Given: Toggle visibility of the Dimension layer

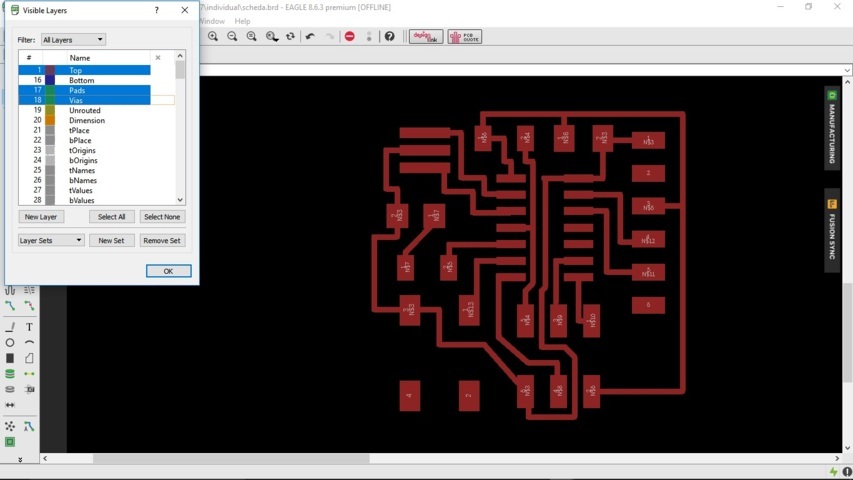Looking at the screenshot, I should [x=84, y=120].
